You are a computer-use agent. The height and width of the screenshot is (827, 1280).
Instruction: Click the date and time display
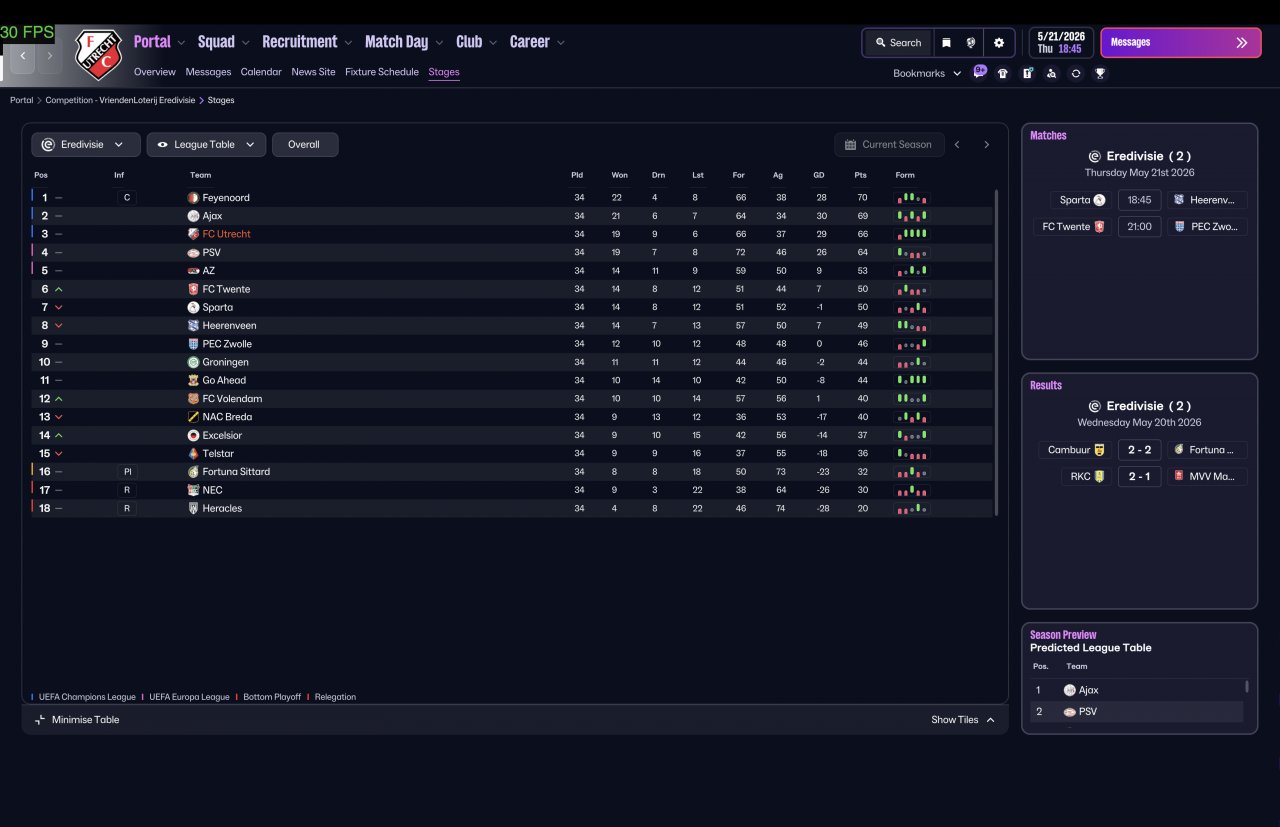(x=1060, y=43)
